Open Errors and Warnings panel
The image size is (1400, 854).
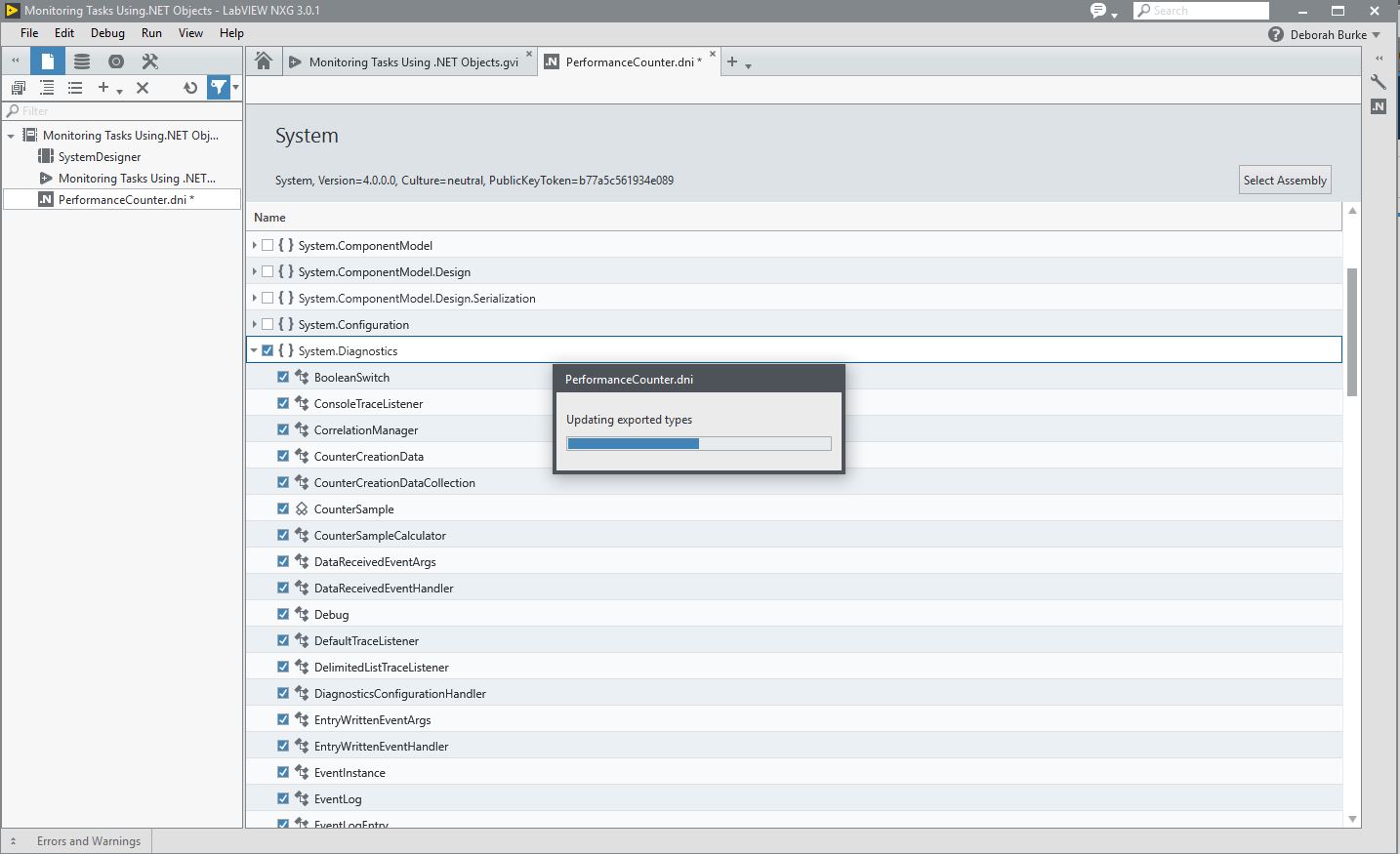[88, 840]
